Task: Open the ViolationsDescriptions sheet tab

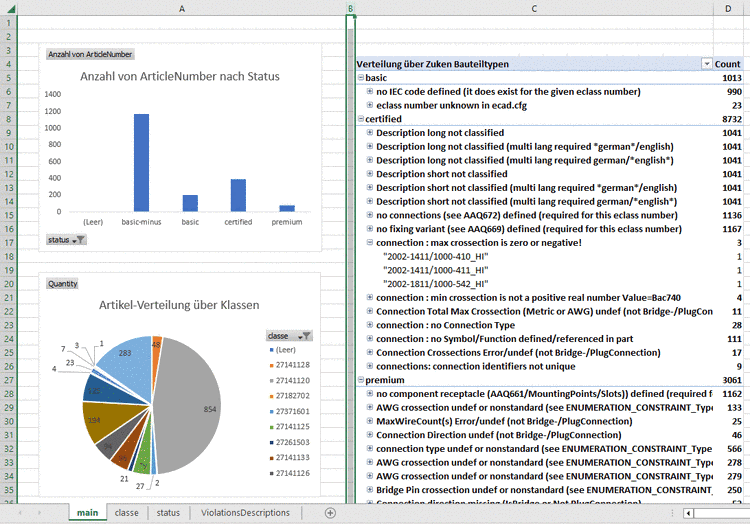Action: [x=245, y=513]
